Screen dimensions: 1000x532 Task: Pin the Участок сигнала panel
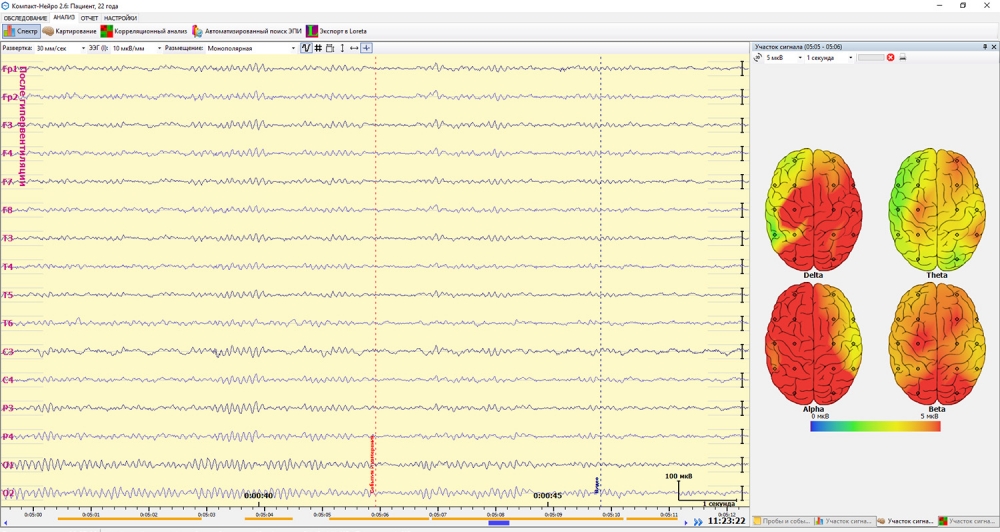985,47
